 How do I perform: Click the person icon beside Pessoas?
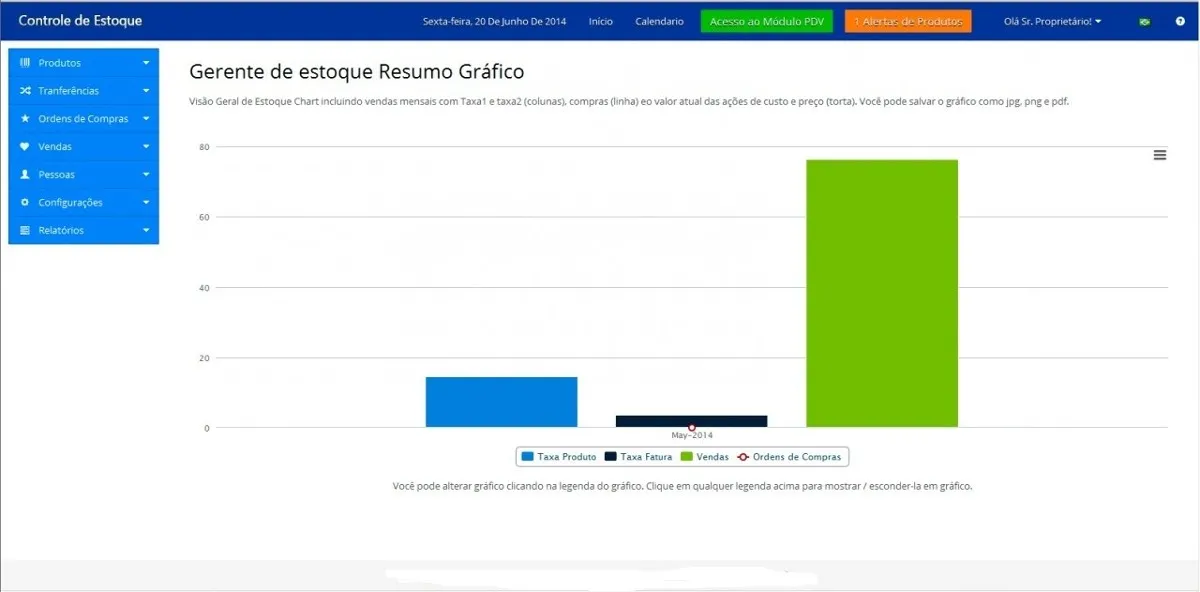[x=25, y=175]
